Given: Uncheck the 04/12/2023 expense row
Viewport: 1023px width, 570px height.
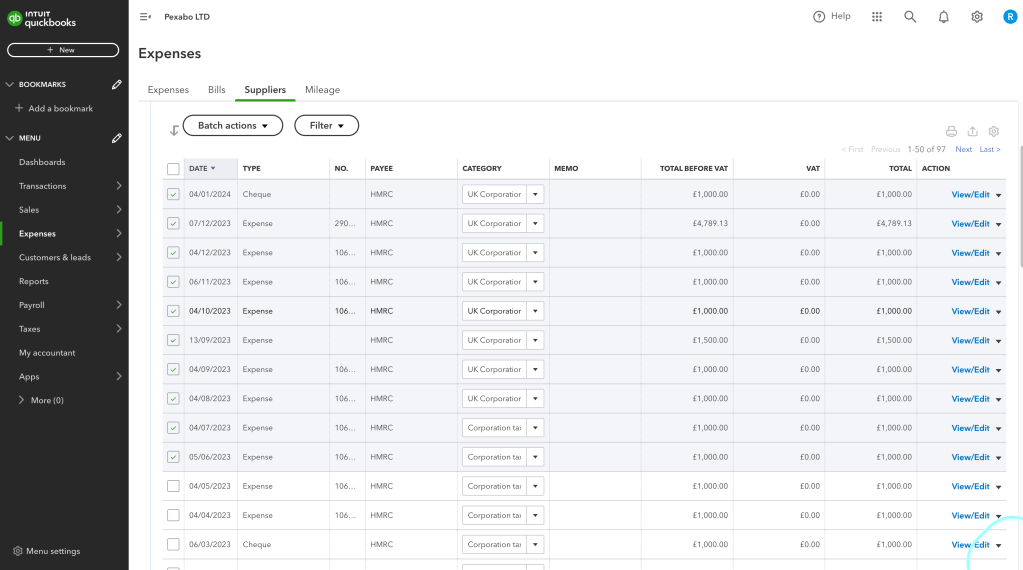Looking at the screenshot, I should (x=173, y=252).
